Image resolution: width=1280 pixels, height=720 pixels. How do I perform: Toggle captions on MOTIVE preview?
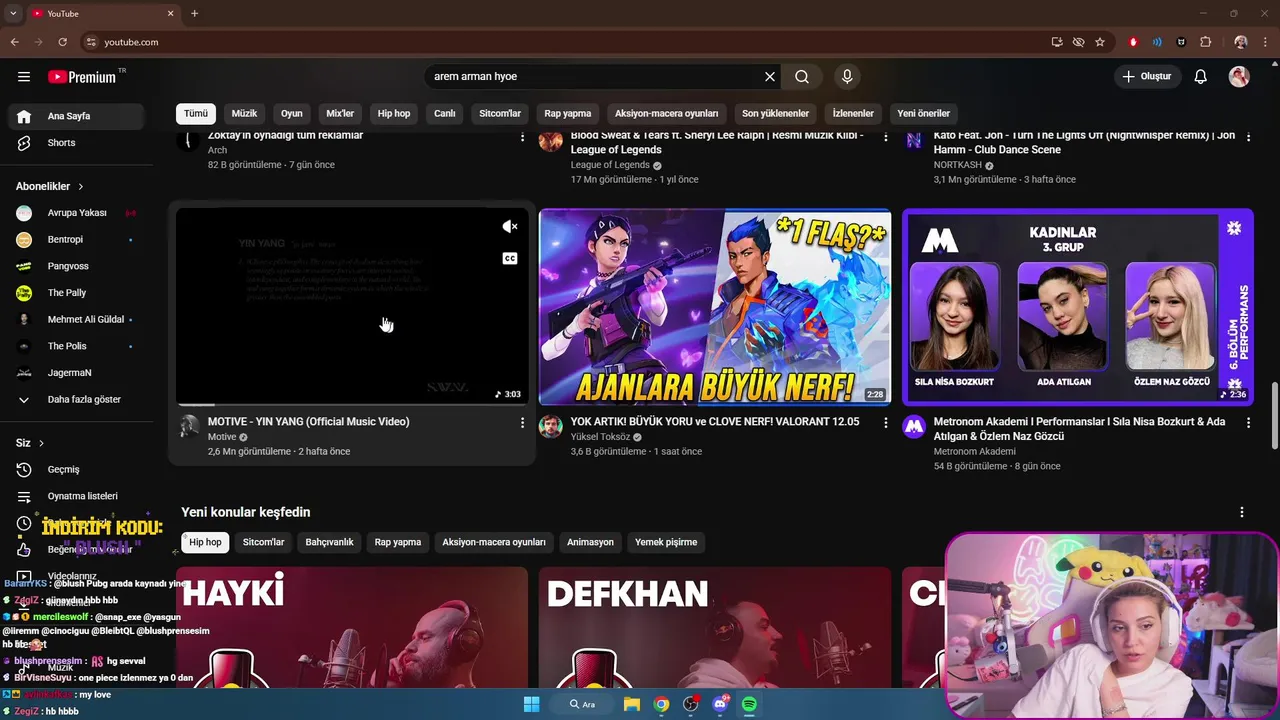pos(510,259)
